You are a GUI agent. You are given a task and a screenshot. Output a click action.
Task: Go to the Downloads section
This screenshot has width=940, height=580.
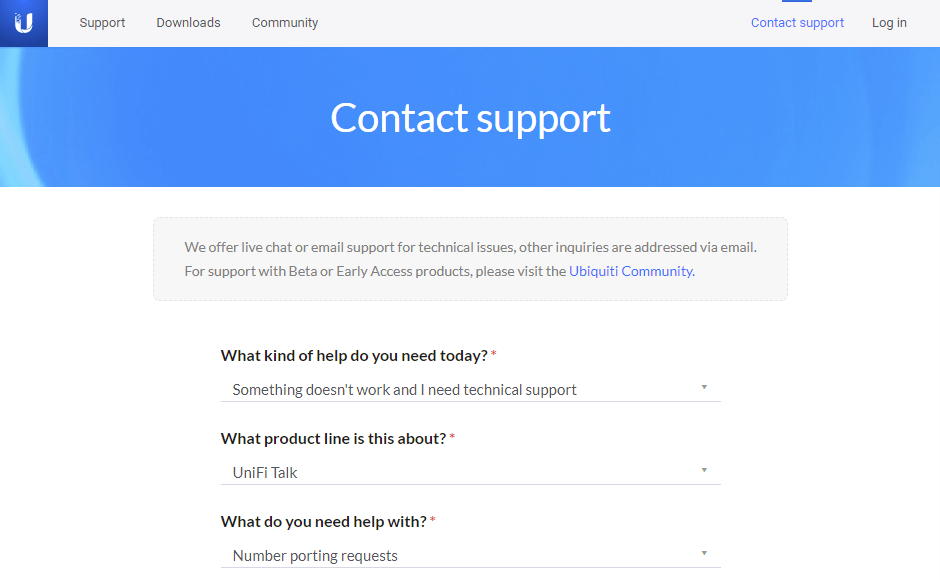pyautogui.click(x=188, y=22)
